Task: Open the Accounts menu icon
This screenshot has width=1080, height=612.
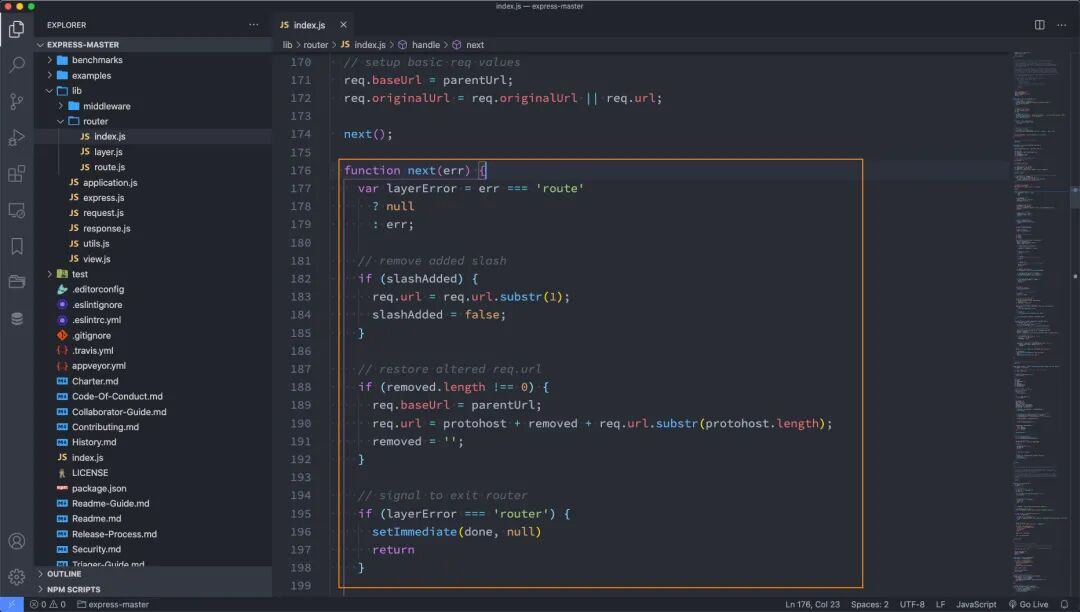Action: [x=17, y=541]
